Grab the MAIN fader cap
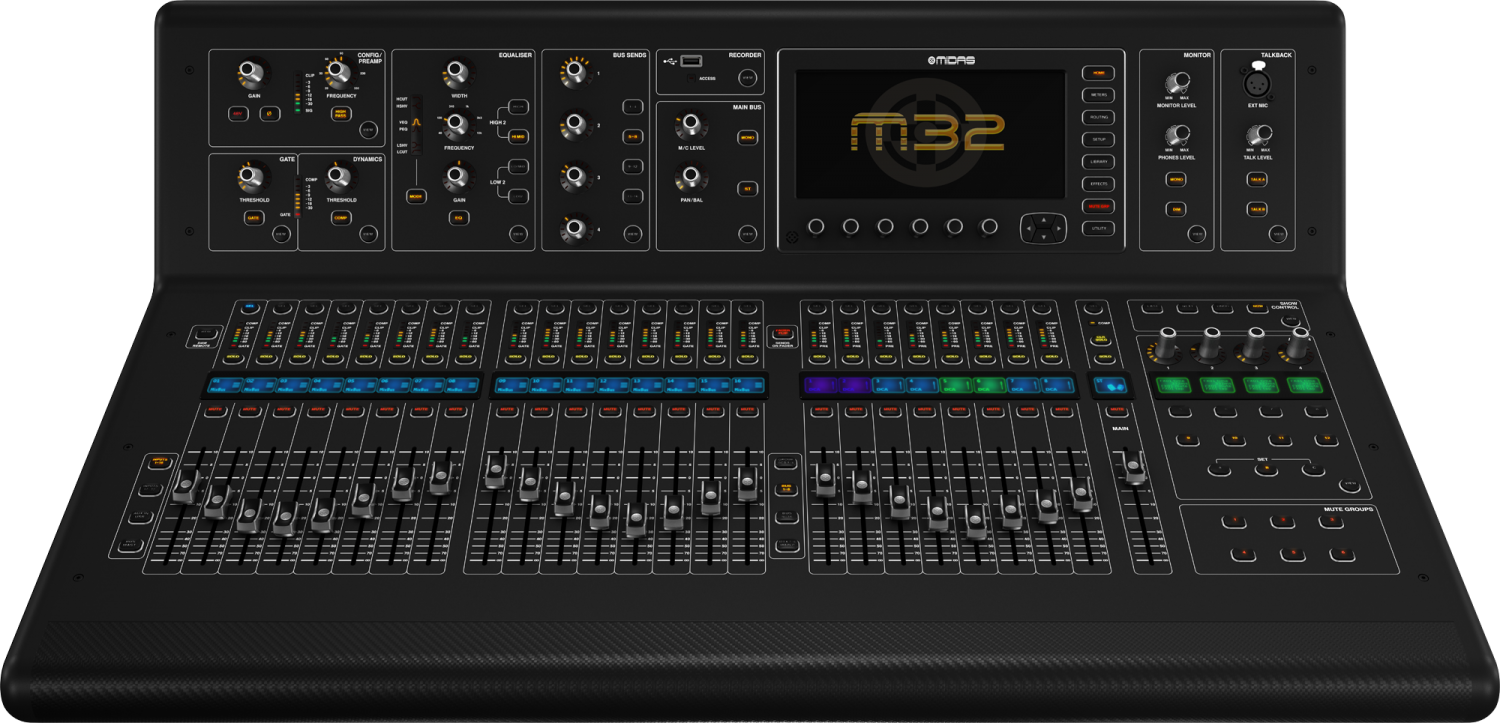The image size is (1500, 723). [x=1133, y=466]
